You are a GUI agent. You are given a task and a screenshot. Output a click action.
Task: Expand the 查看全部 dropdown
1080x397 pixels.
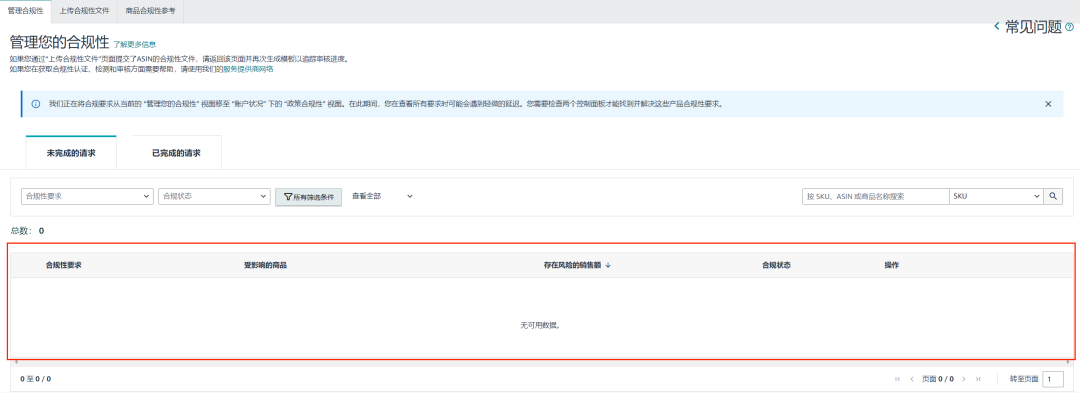(x=382, y=196)
